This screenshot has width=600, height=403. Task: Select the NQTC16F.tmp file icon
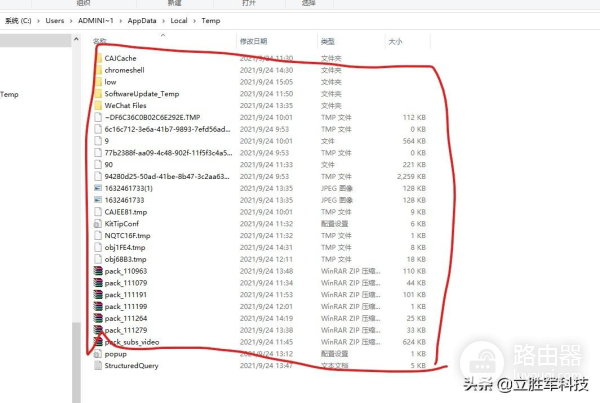pos(98,236)
